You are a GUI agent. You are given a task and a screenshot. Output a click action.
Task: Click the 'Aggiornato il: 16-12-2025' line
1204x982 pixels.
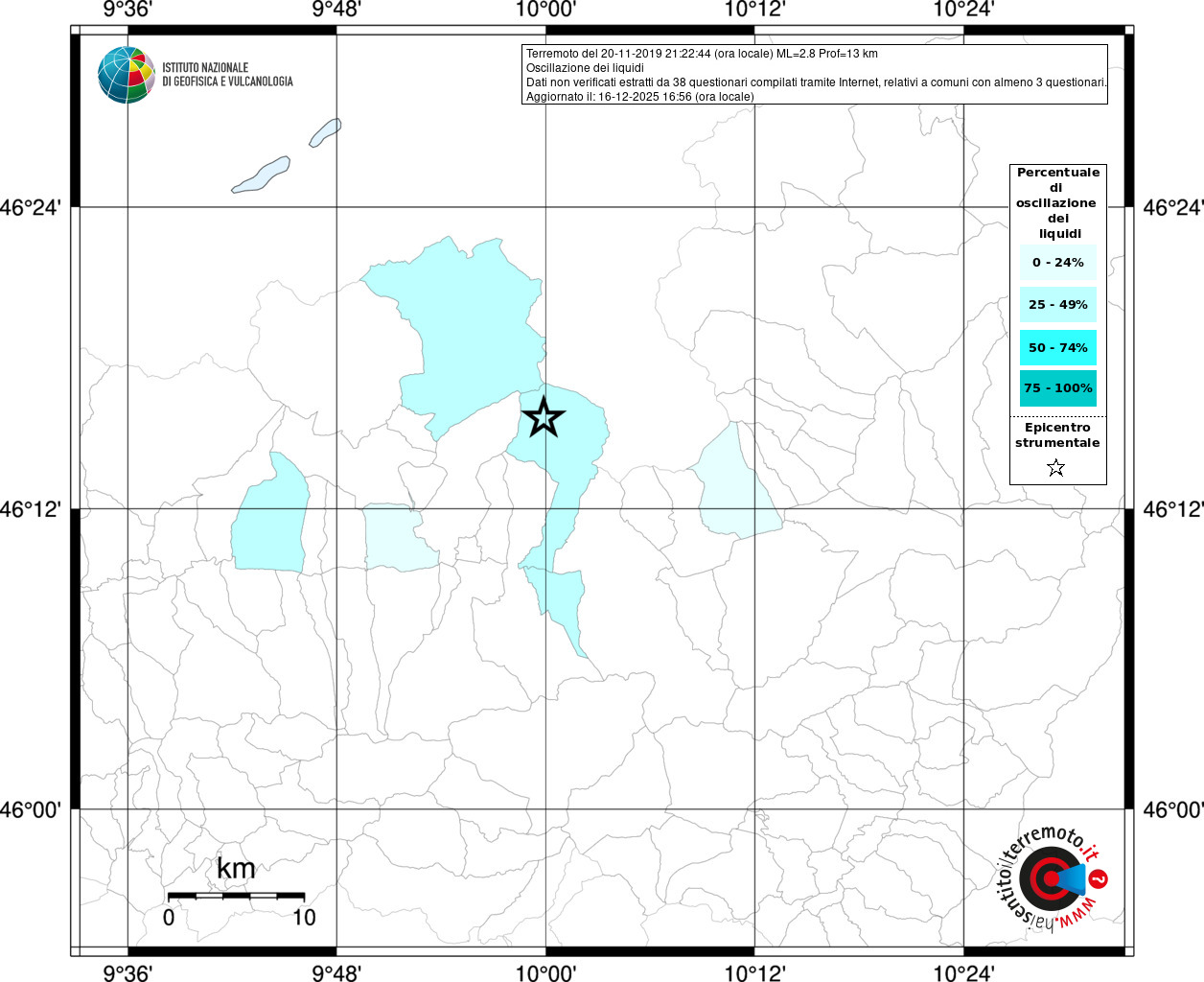pos(639,97)
